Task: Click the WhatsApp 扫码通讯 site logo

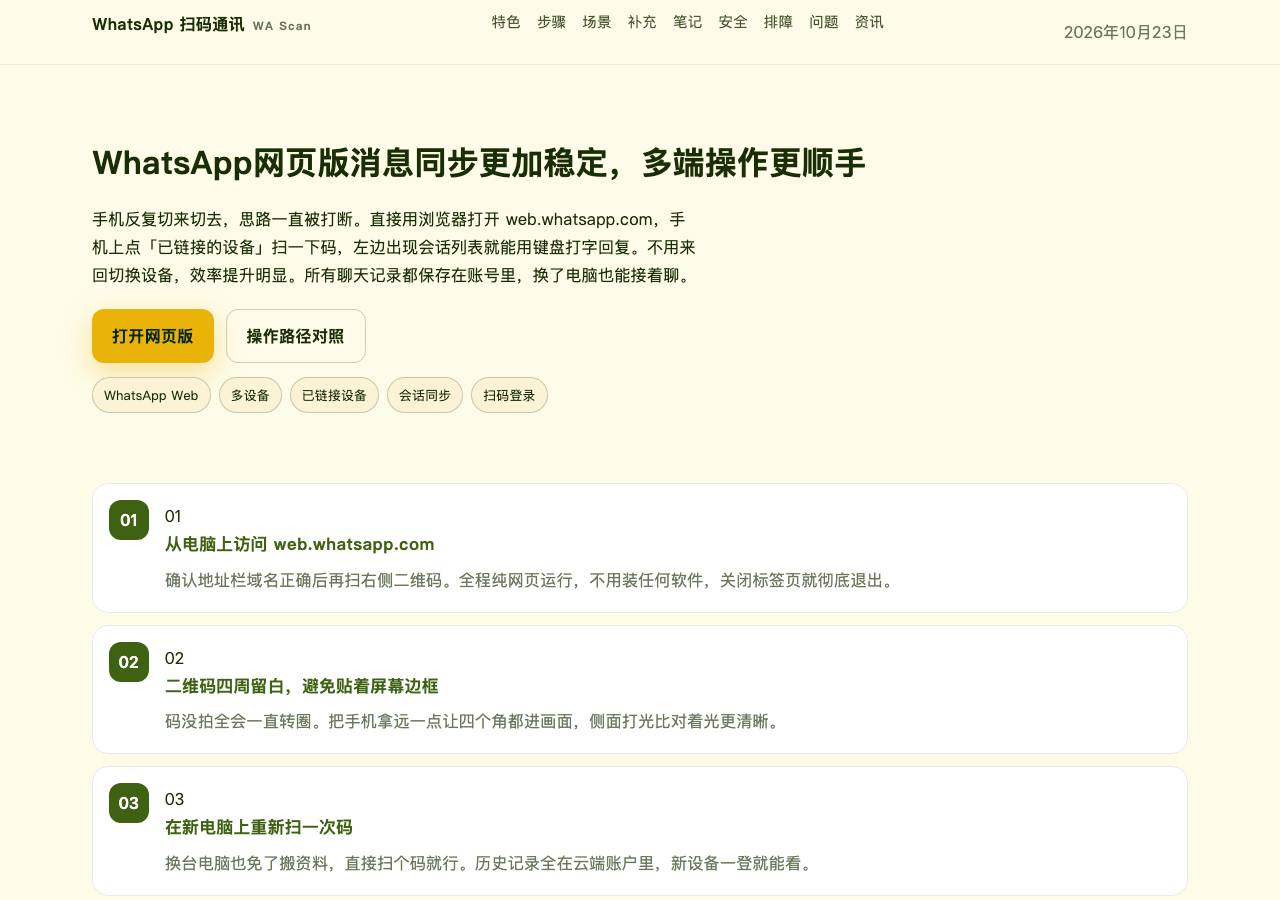Action: tap(168, 25)
